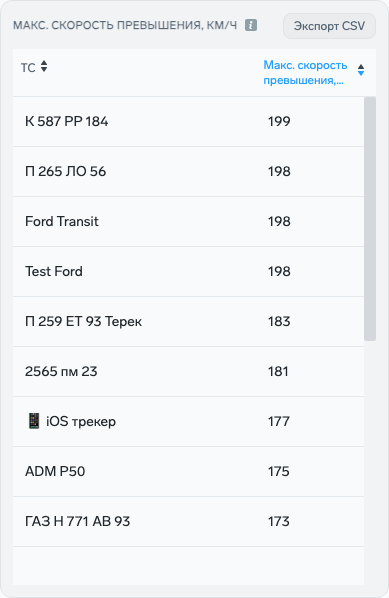The image size is (389, 598).
Task: Click the ТС column header label
Action: pos(28,68)
